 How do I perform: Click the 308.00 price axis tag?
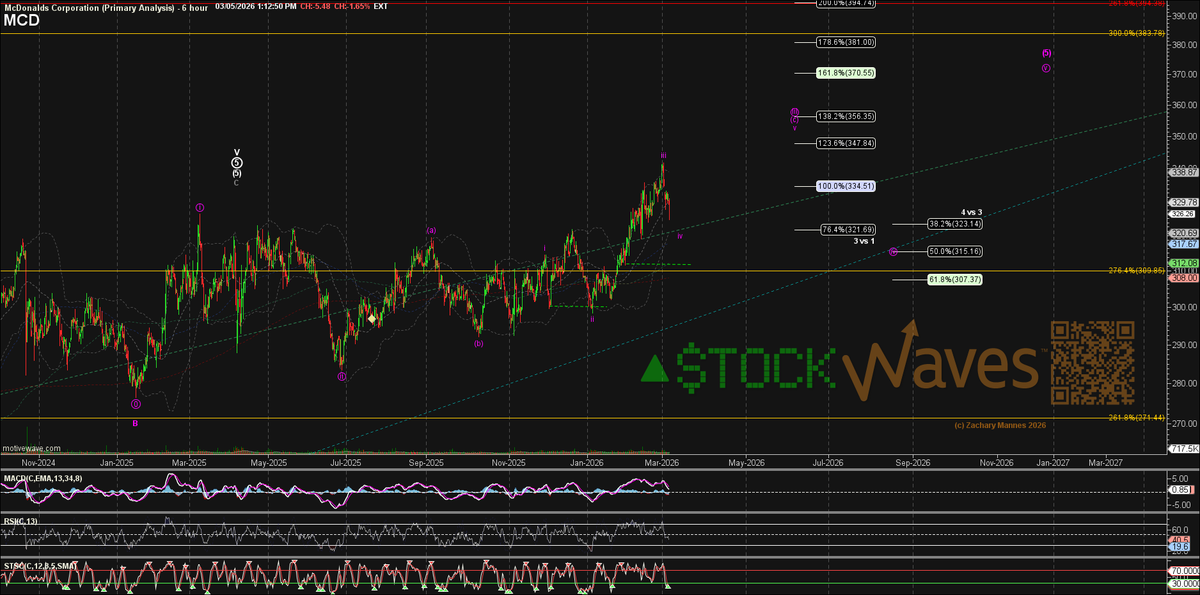pyautogui.click(x=1183, y=278)
